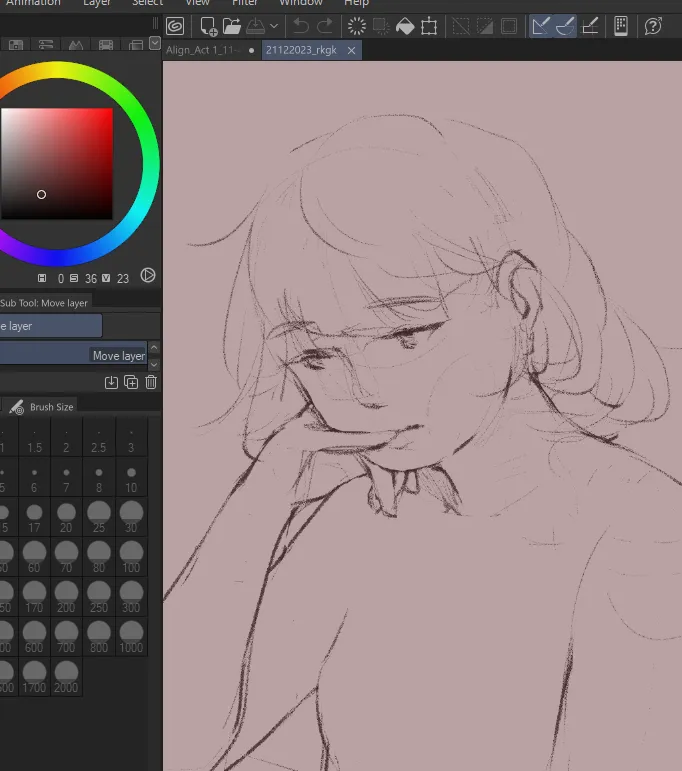Toggle Show selection border icon
Image resolution: width=682 pixels, height=771 pixels.
pos(509,26)
